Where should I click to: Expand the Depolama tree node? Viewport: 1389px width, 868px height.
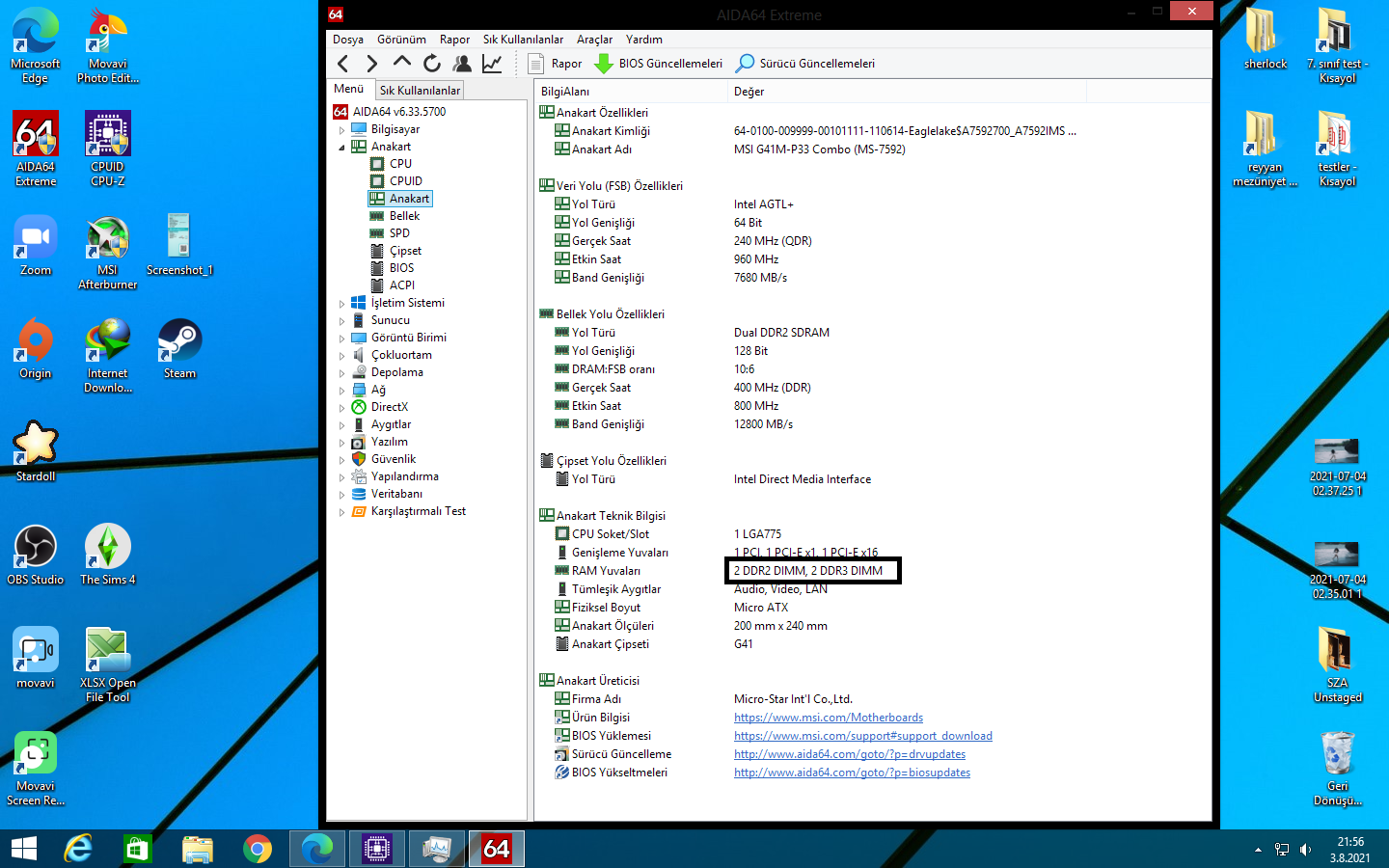(x=341, y=373)
